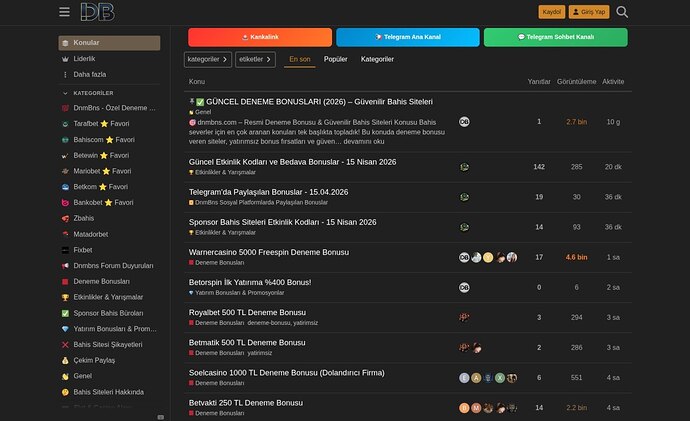Sort topics by Görüntüleme column header
Viewport: 690px width, 421px height.
pos(576,82)
